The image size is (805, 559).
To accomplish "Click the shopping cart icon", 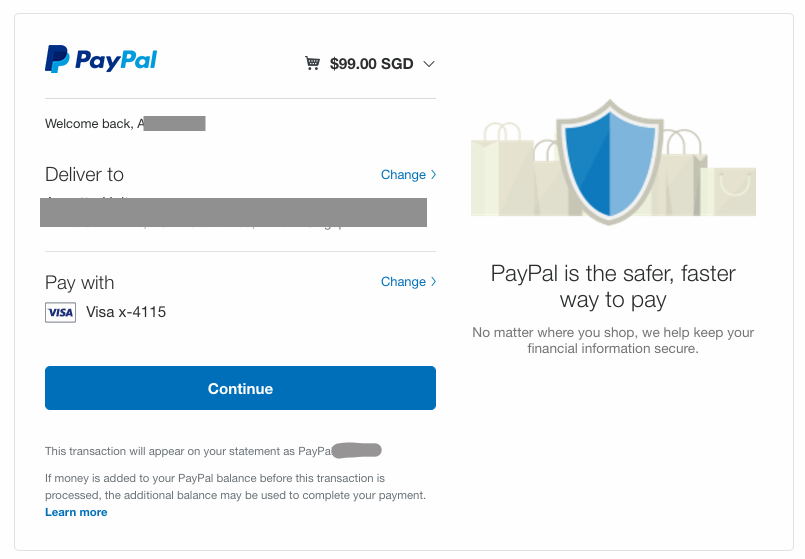I will point(313,64).
